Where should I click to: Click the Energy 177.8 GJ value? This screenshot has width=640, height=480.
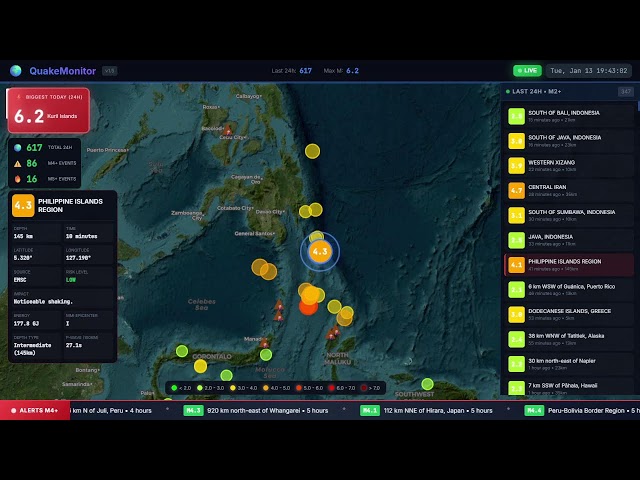[27, 323]
